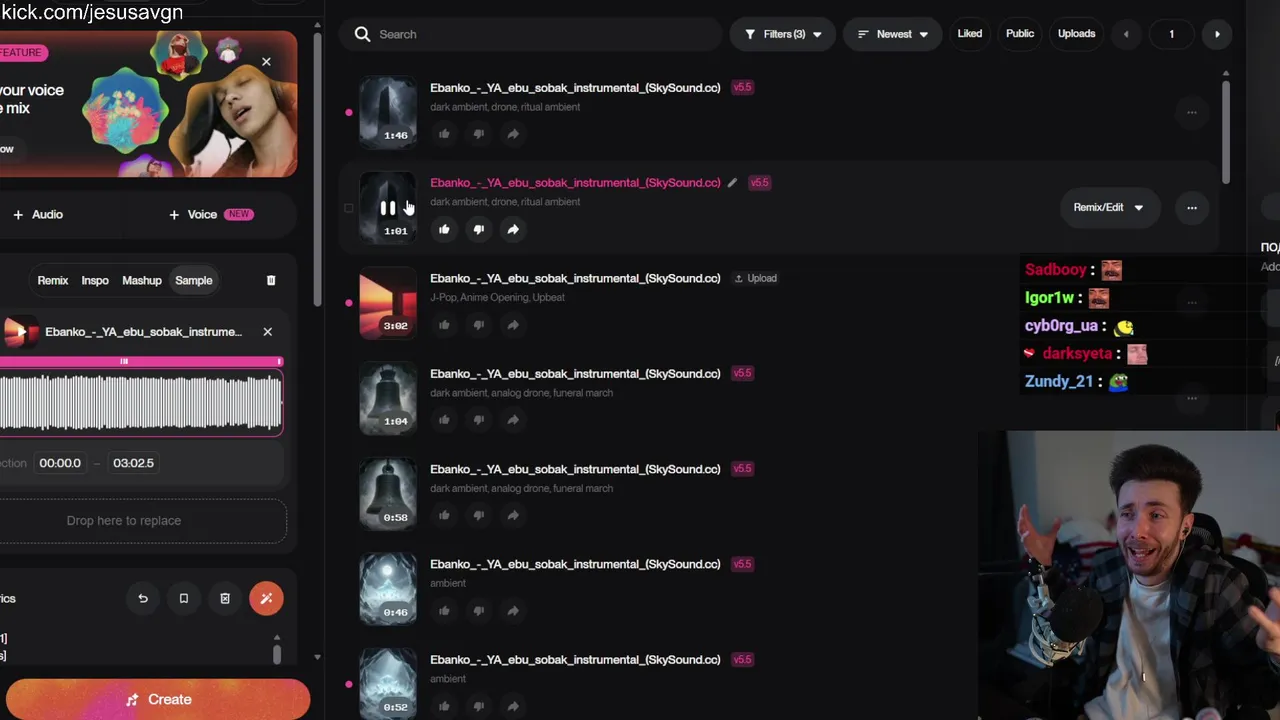Click the pink selection range bar above the waveform
1280x720 pixels.
(141, 361)
